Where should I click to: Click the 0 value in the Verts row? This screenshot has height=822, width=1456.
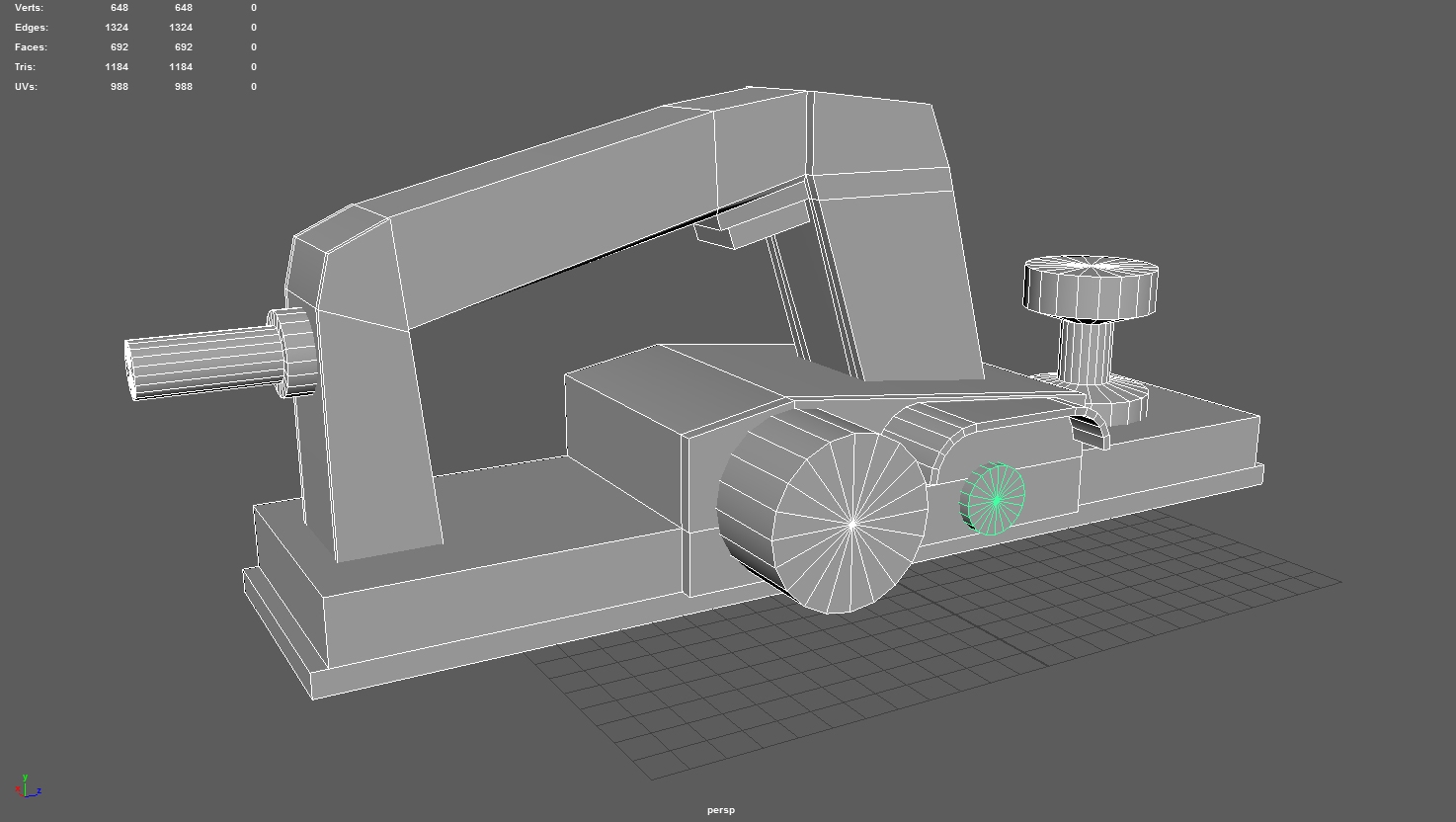tap(253, 8)
